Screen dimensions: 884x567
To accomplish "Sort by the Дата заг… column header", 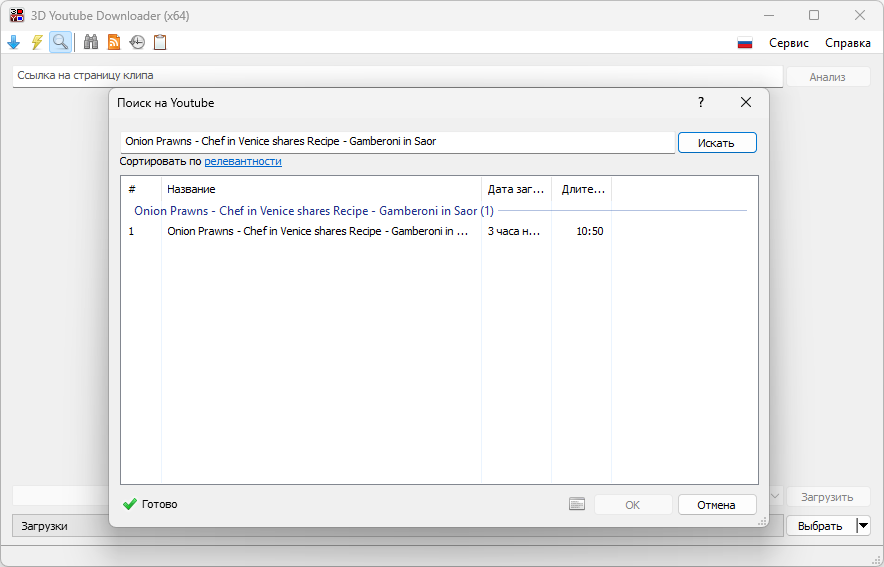I will pyautogui.click(x=516, y=189).
